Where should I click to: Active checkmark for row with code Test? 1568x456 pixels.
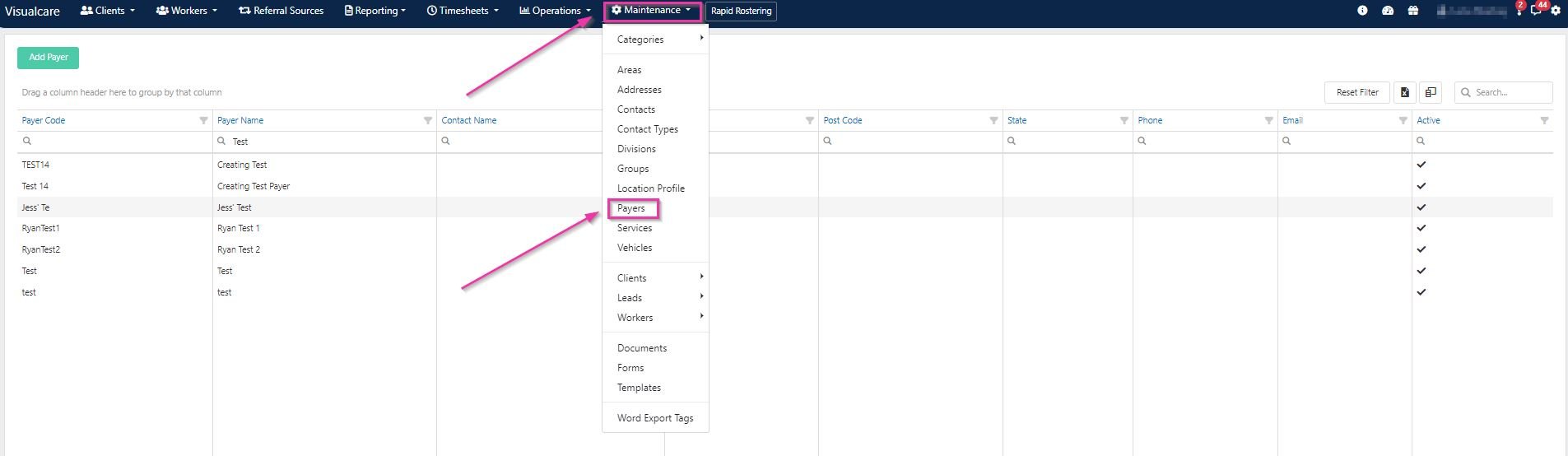pos(1421,271)
